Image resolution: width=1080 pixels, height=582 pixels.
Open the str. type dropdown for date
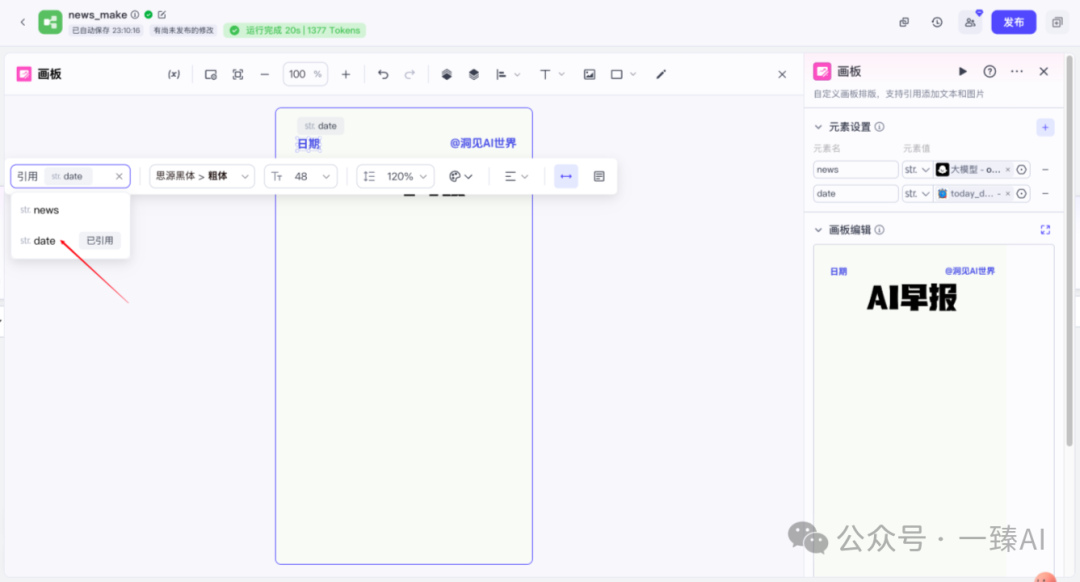[917, 194]
